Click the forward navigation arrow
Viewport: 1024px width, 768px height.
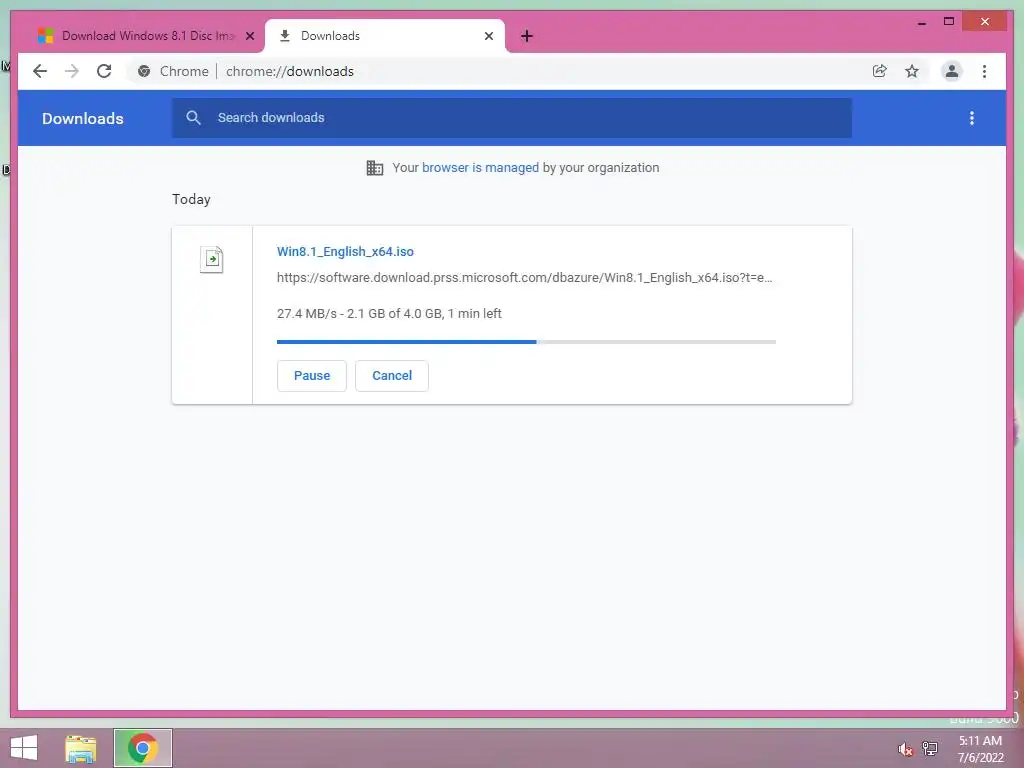[72, 71]
